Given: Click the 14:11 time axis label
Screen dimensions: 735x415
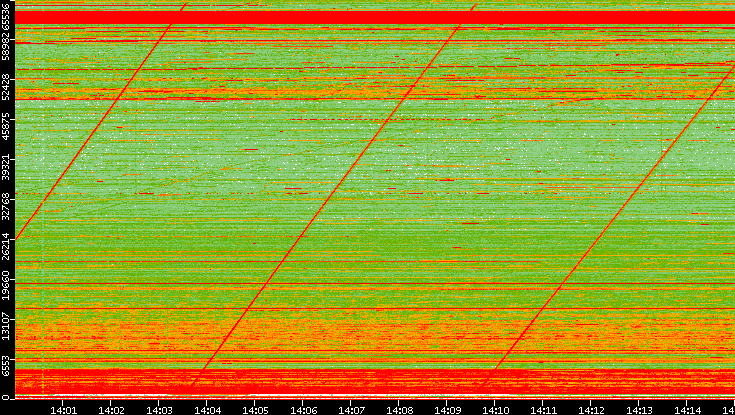Looking at the screenshot, I should [x=543, y=411].
